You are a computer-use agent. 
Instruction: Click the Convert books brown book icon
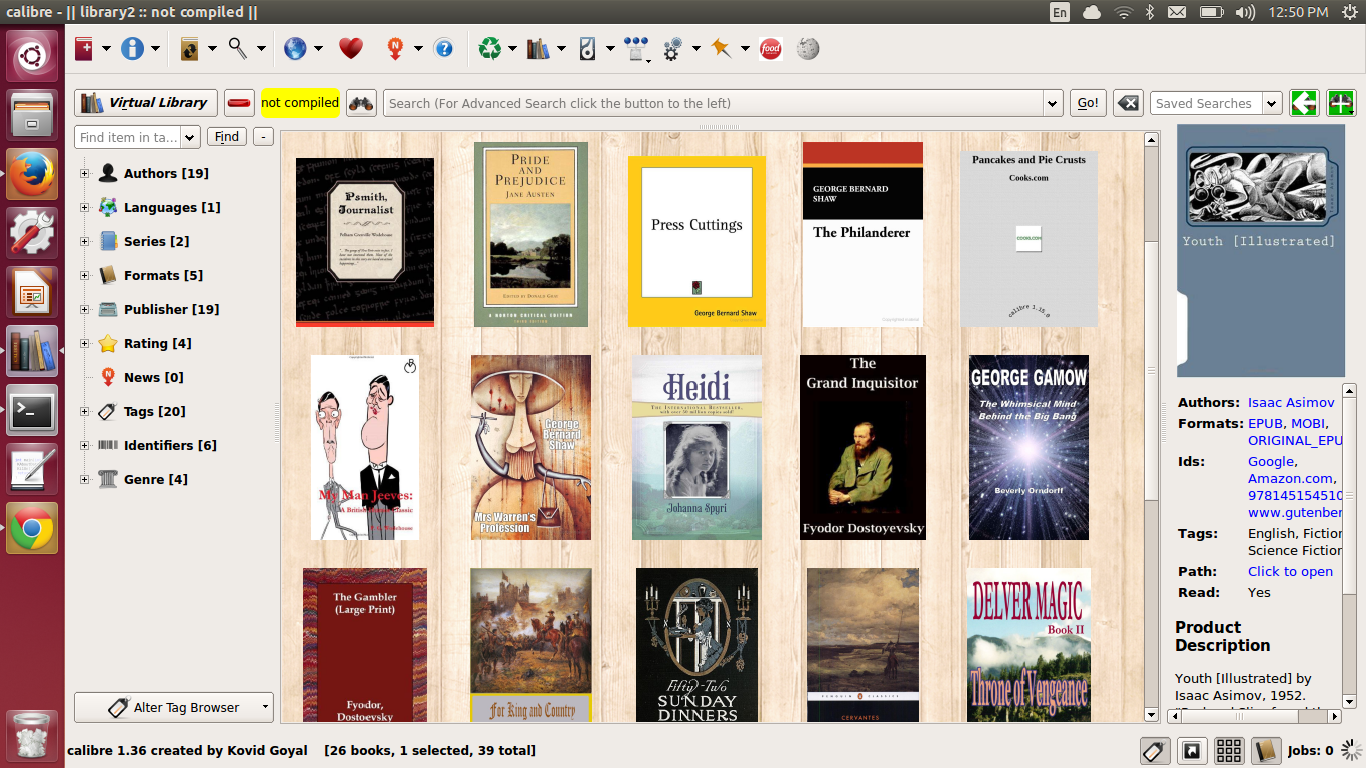189,48
